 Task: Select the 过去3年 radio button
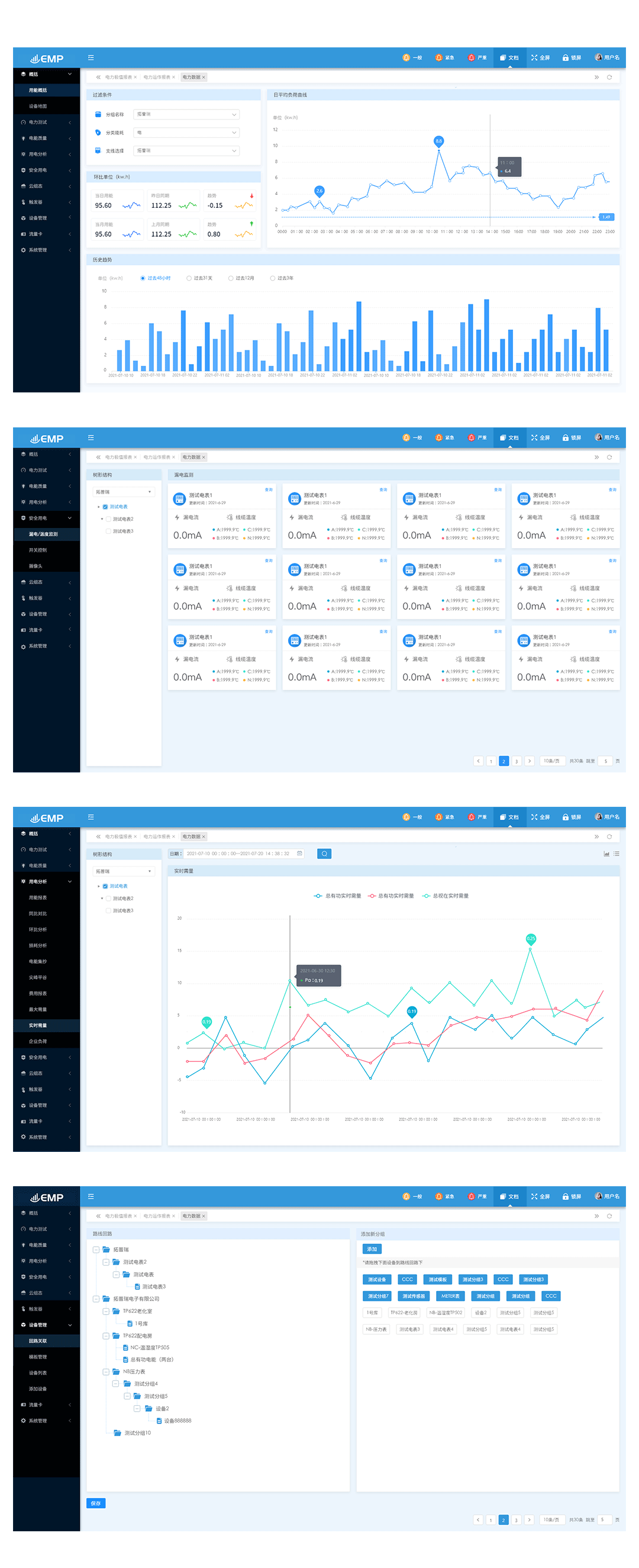(273, 278)
